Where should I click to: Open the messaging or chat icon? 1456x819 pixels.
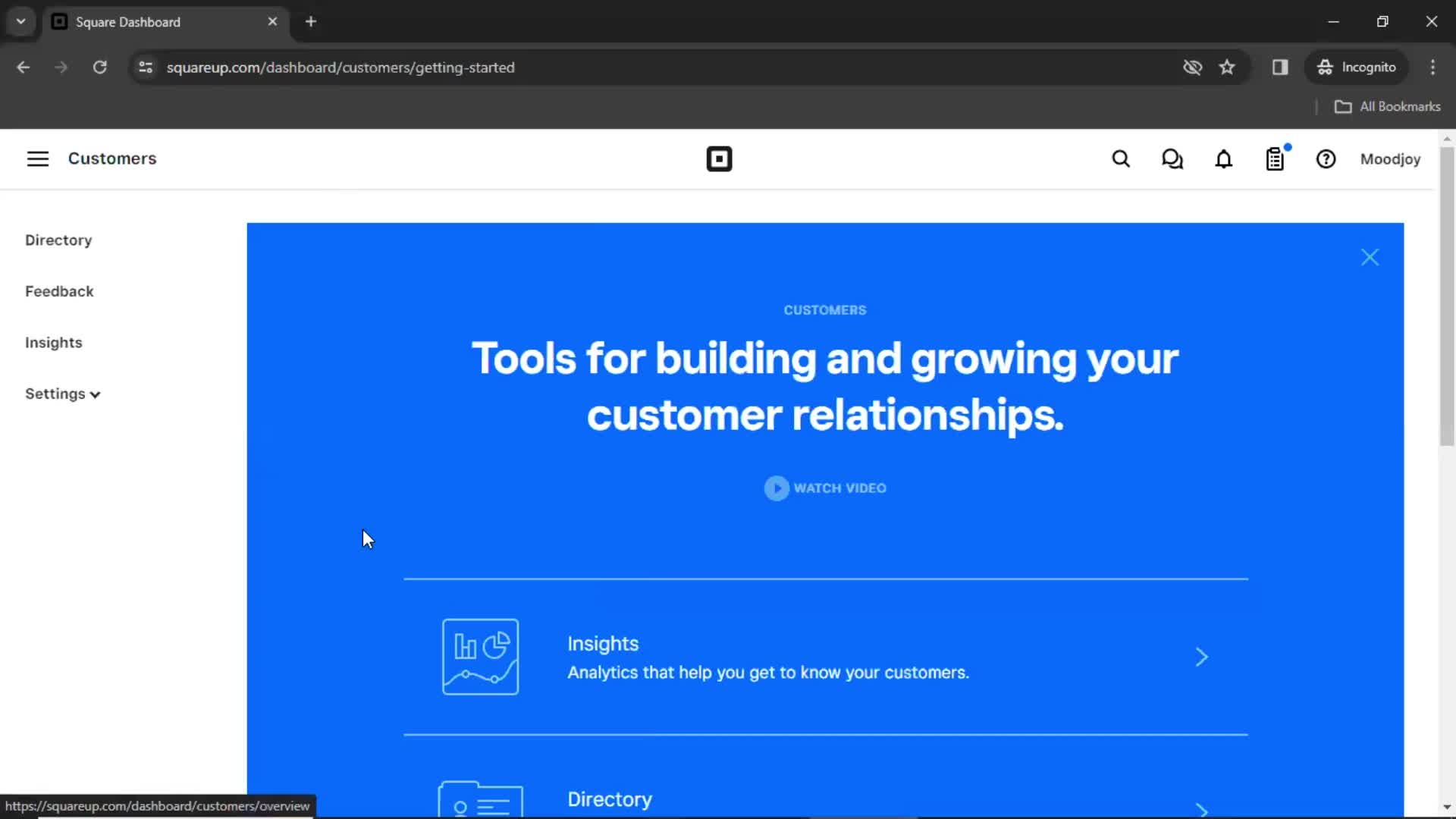(1172, 159)
